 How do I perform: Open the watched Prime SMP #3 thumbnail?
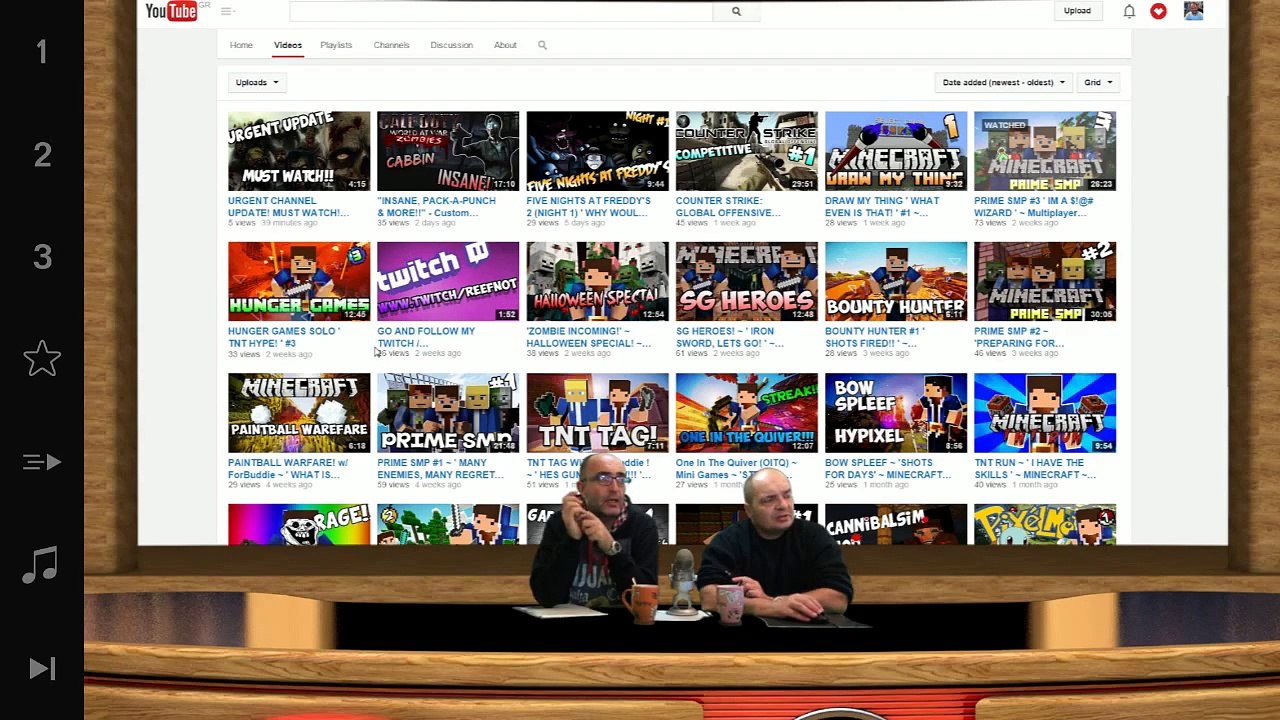click(x=1045, y=151)
